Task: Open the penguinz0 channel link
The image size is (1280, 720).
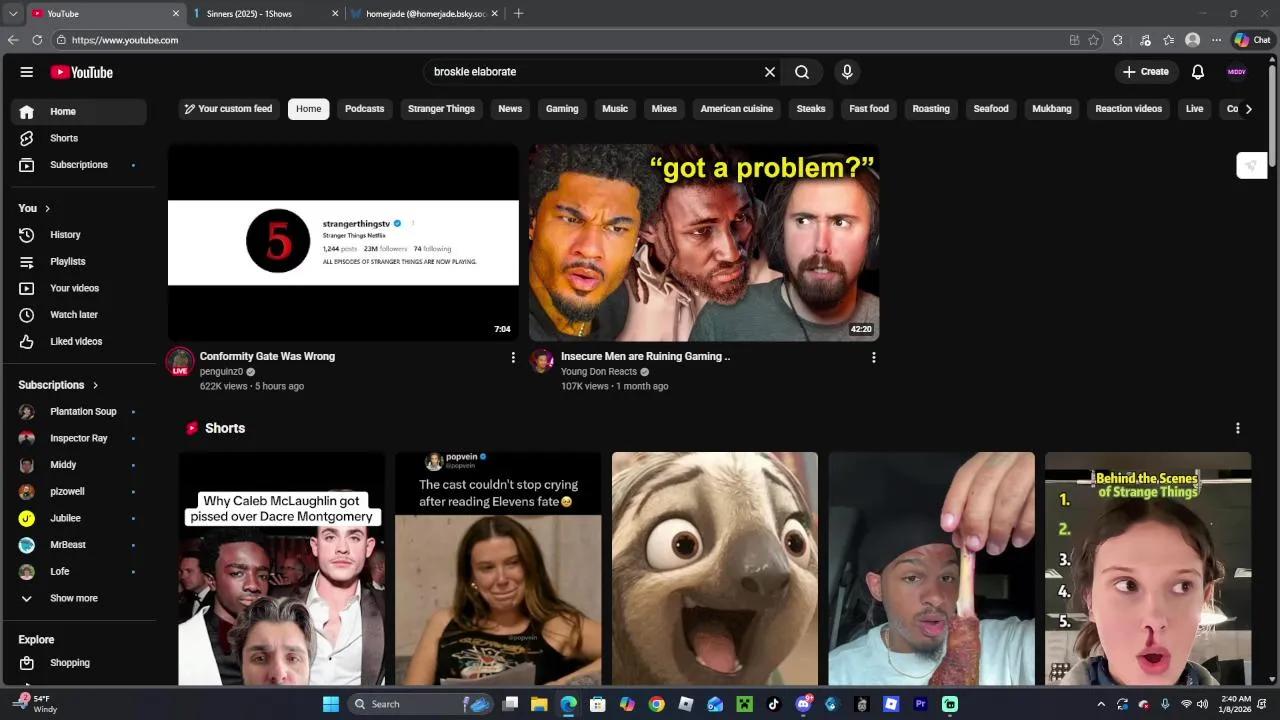Action: tap(221, 372)
